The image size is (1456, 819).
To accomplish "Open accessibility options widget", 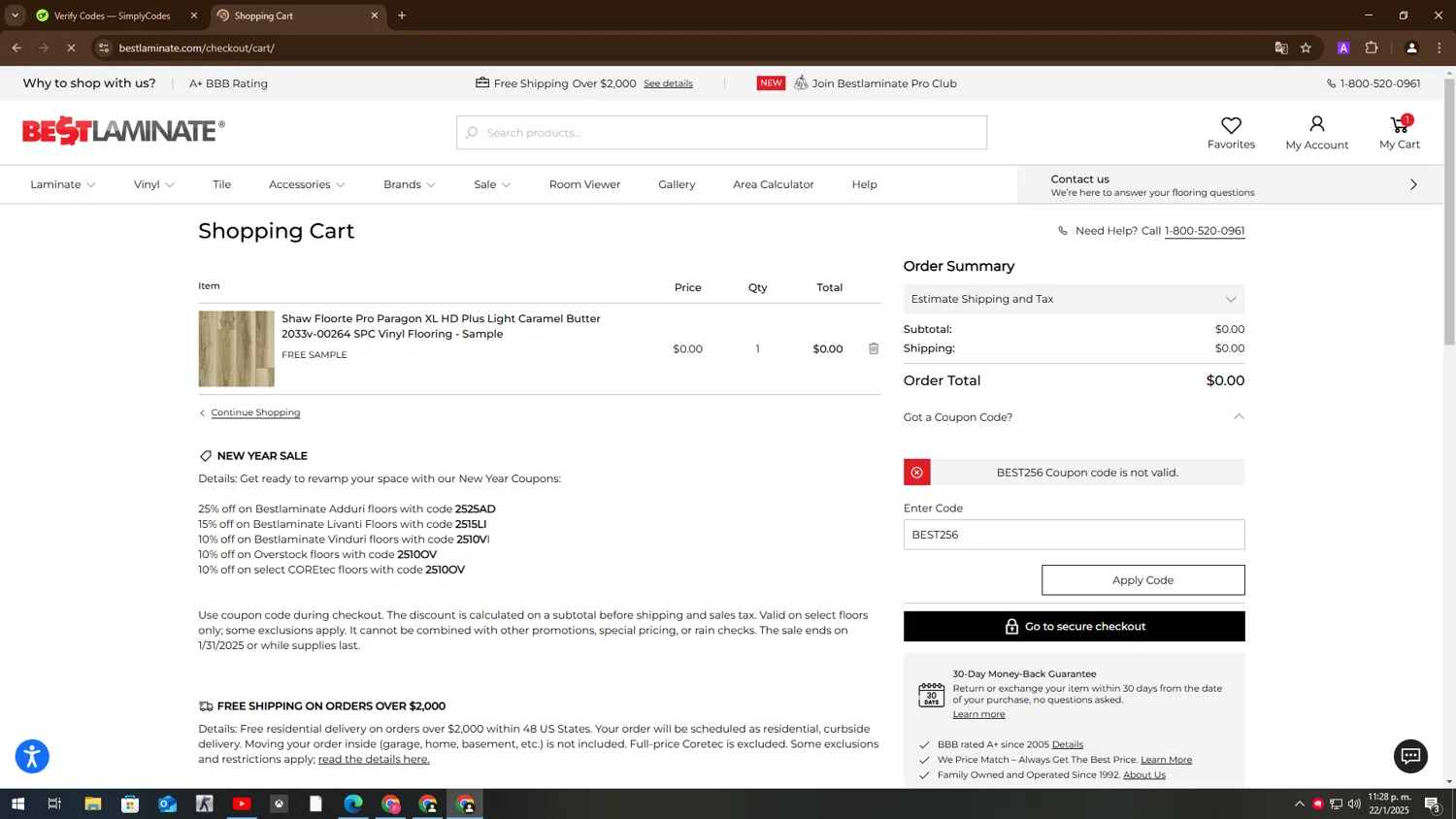I will 32,756.
